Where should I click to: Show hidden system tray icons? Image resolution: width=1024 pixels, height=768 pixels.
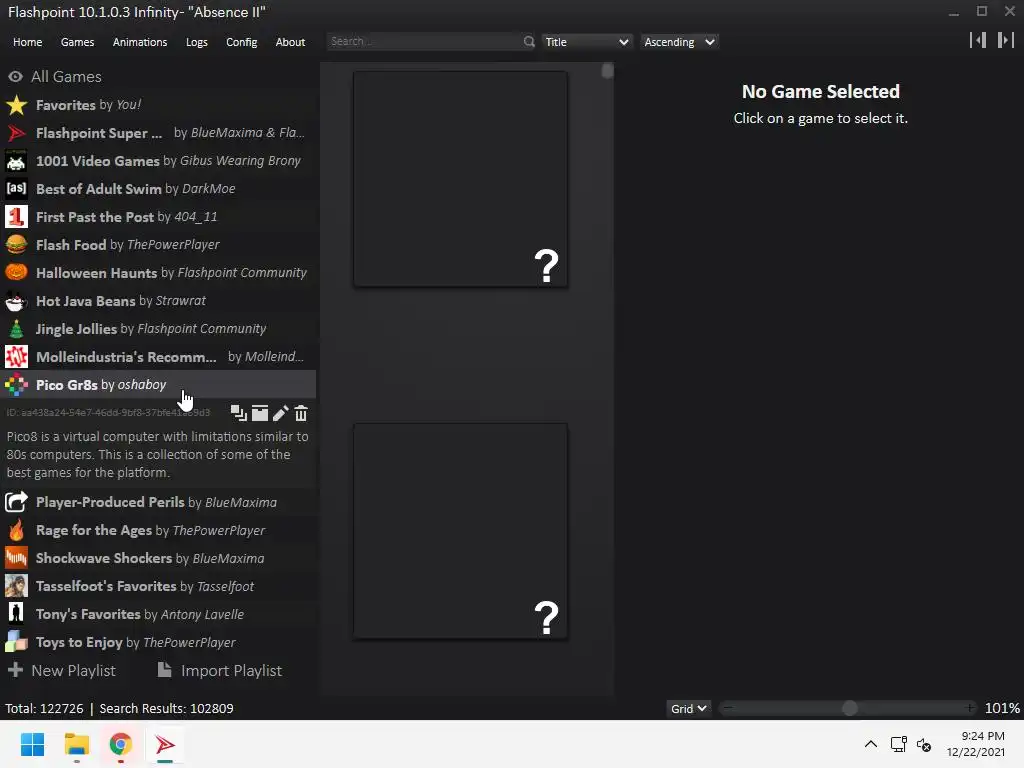click(871, 744)
